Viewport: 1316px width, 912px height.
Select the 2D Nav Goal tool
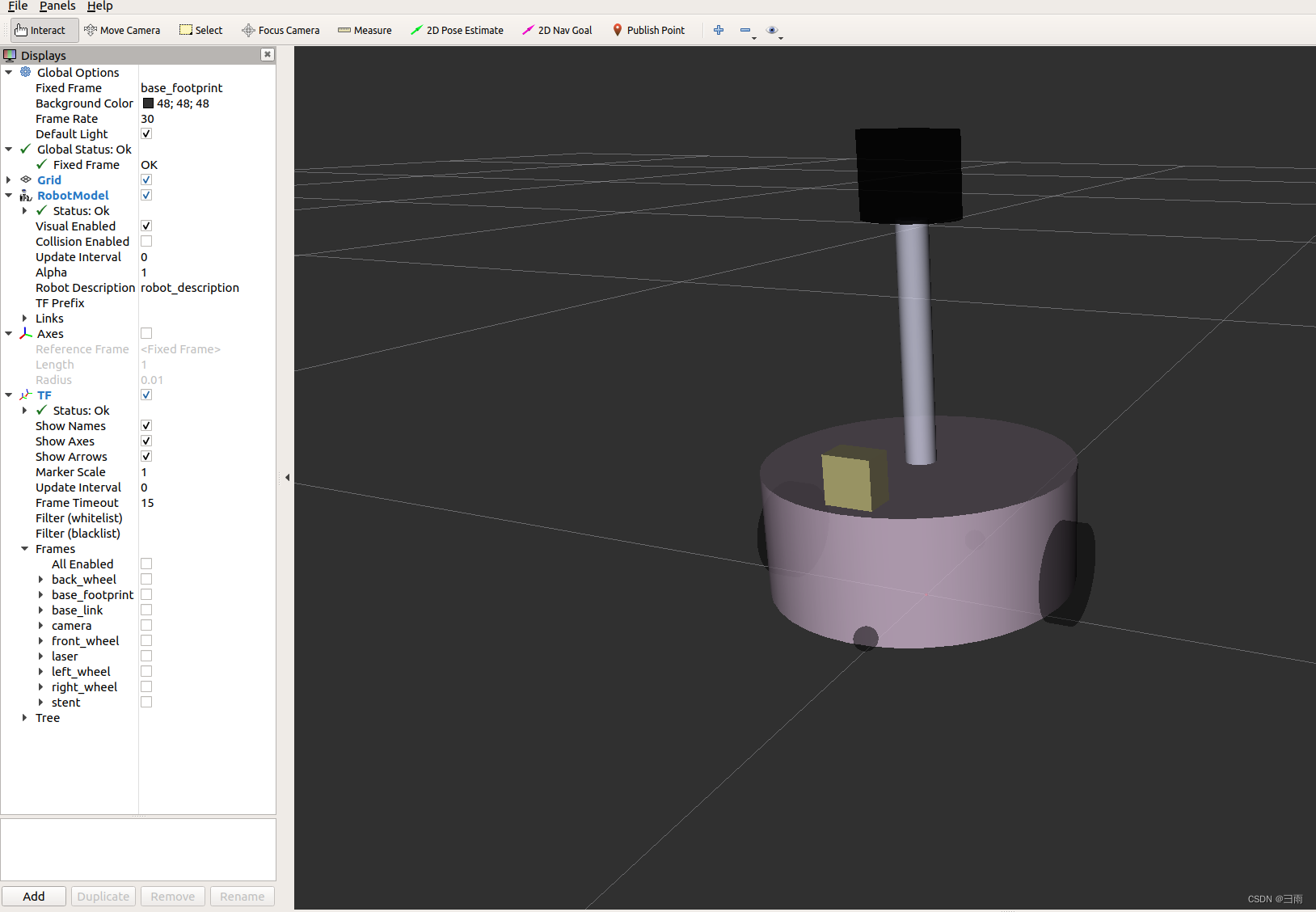pyautogui.click(x=557, y=31)
